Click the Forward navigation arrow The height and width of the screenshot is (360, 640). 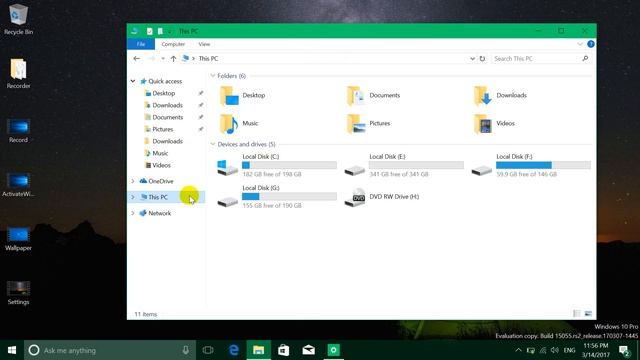point(151,58)
